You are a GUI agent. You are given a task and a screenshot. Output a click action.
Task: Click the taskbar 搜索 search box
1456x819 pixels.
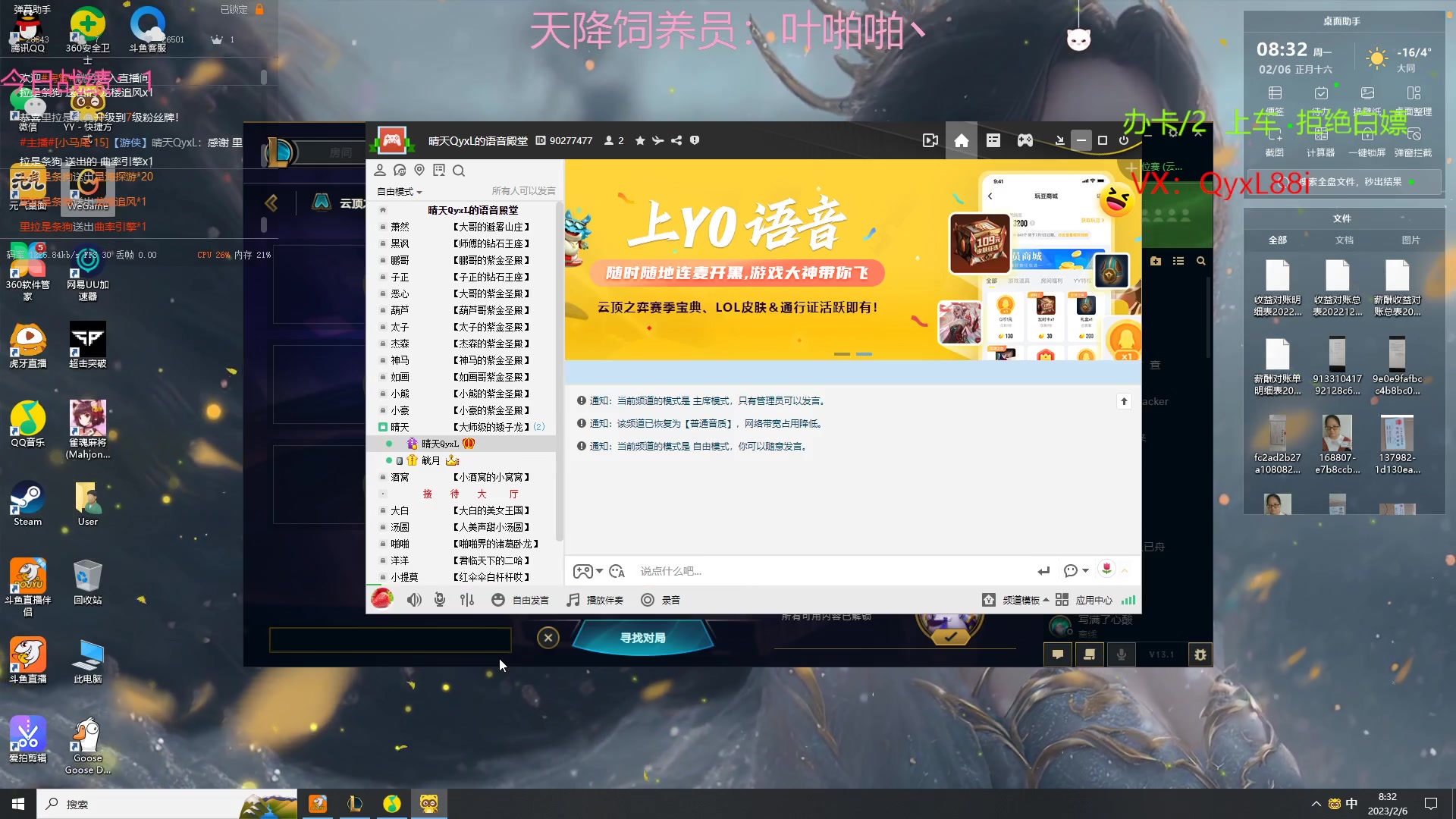167,804
